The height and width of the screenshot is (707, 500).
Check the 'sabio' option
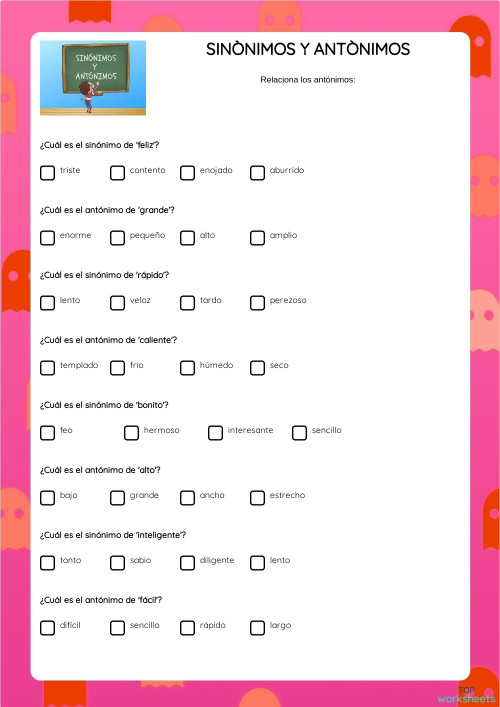point(117,563)
